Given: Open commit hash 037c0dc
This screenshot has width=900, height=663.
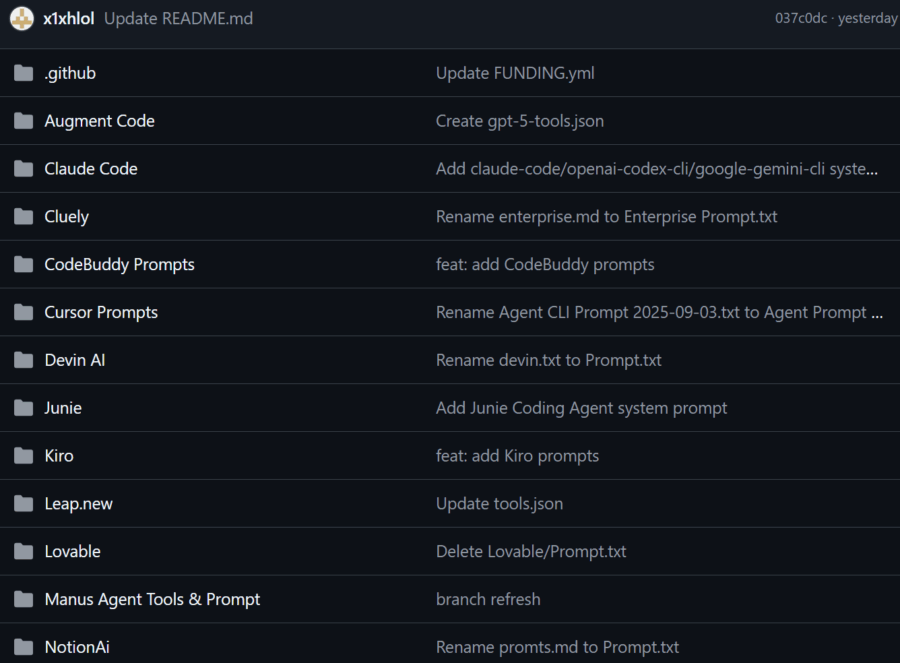Looking at the screenshot, I should (801, 18).
